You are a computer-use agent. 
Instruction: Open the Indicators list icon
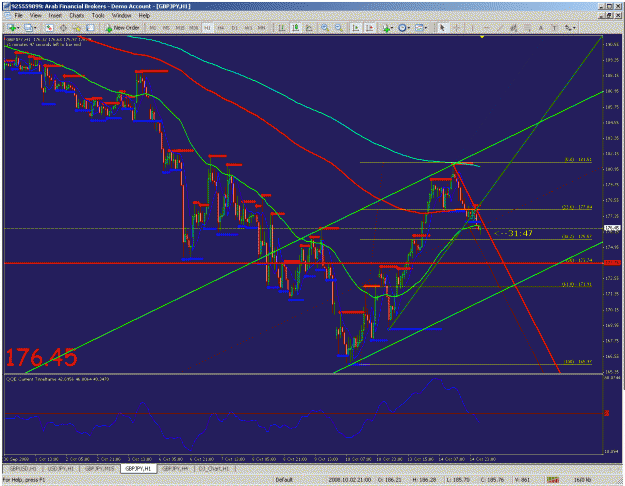coord(385,28)
